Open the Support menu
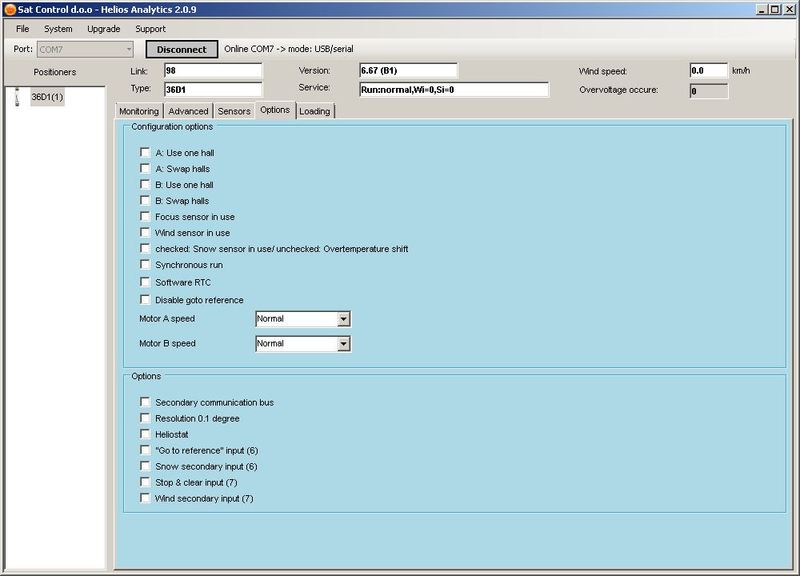Viewport: 800px width, 576px height. click(150, 29)
